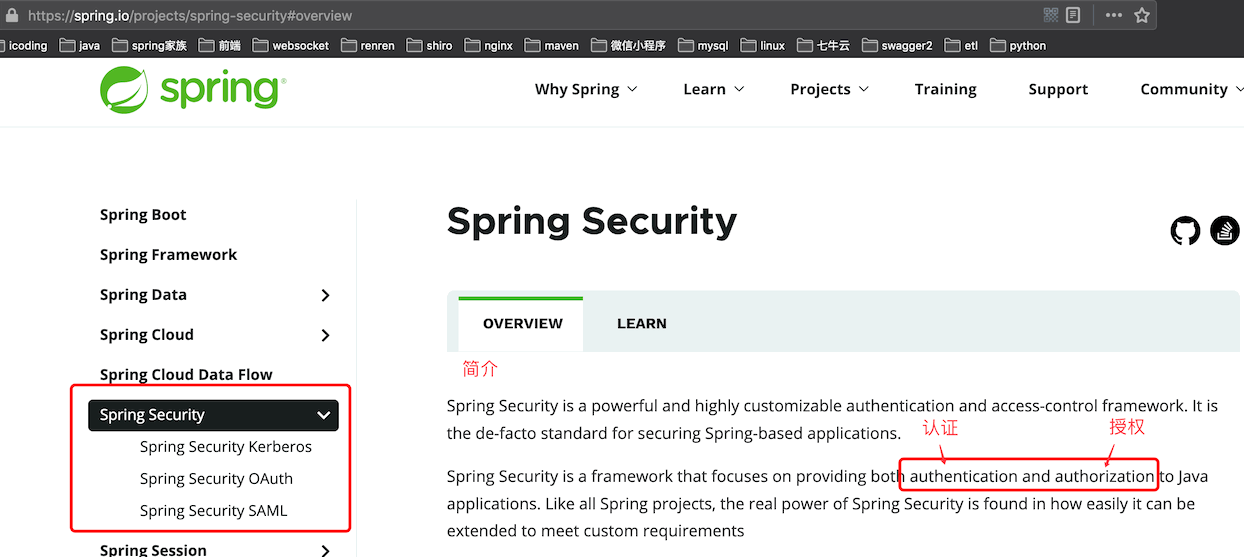Toggle reader view icon in address bar

[x=1073, y=15]
